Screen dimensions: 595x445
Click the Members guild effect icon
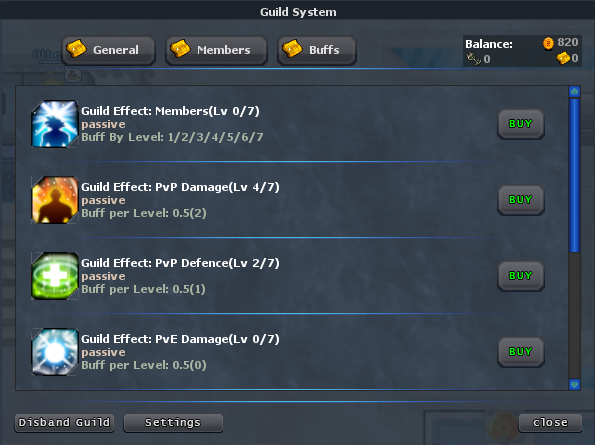pyautogui.click(x=55, y=124)
